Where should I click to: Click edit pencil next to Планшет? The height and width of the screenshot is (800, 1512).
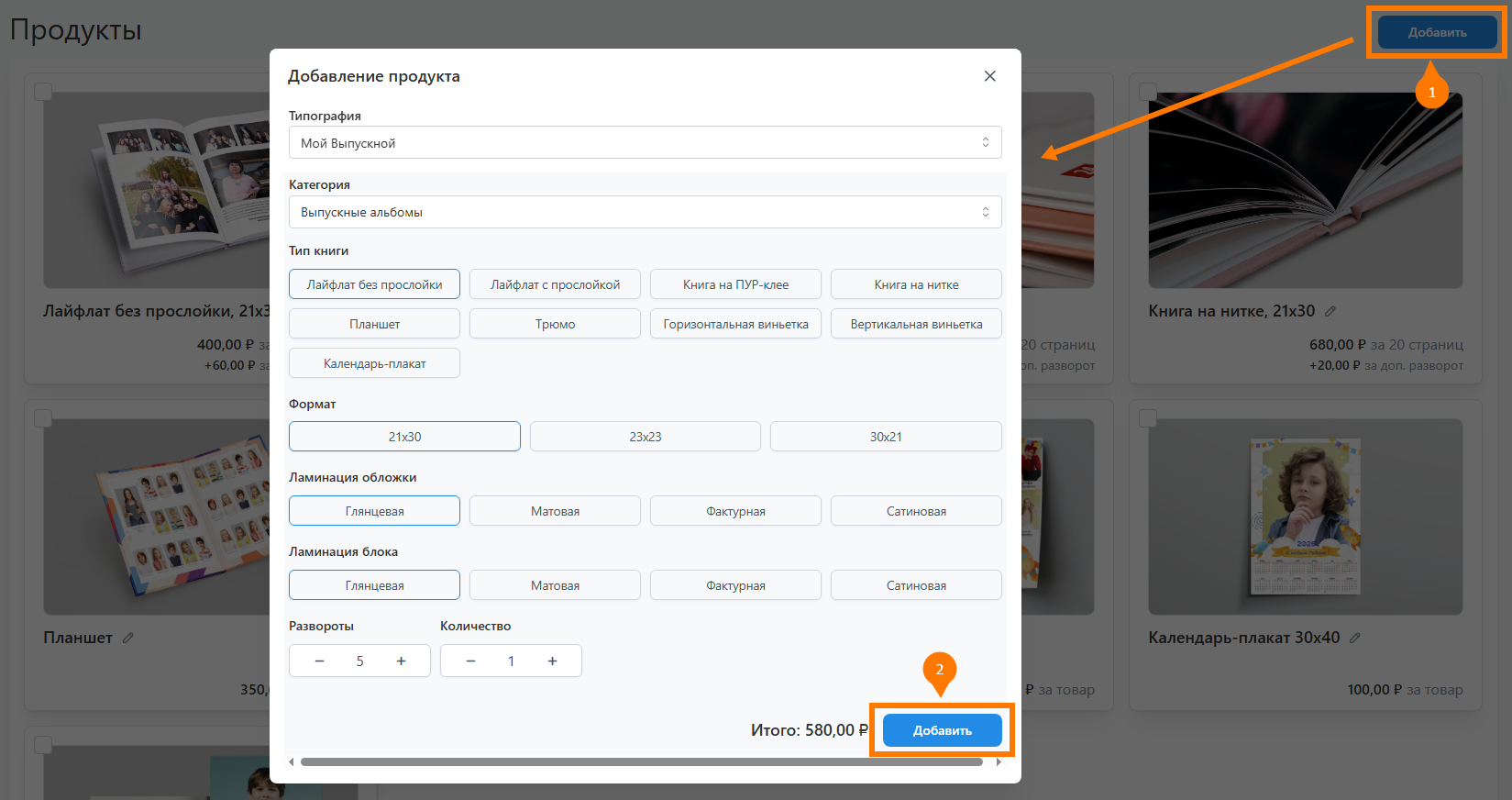click(128, 638)
